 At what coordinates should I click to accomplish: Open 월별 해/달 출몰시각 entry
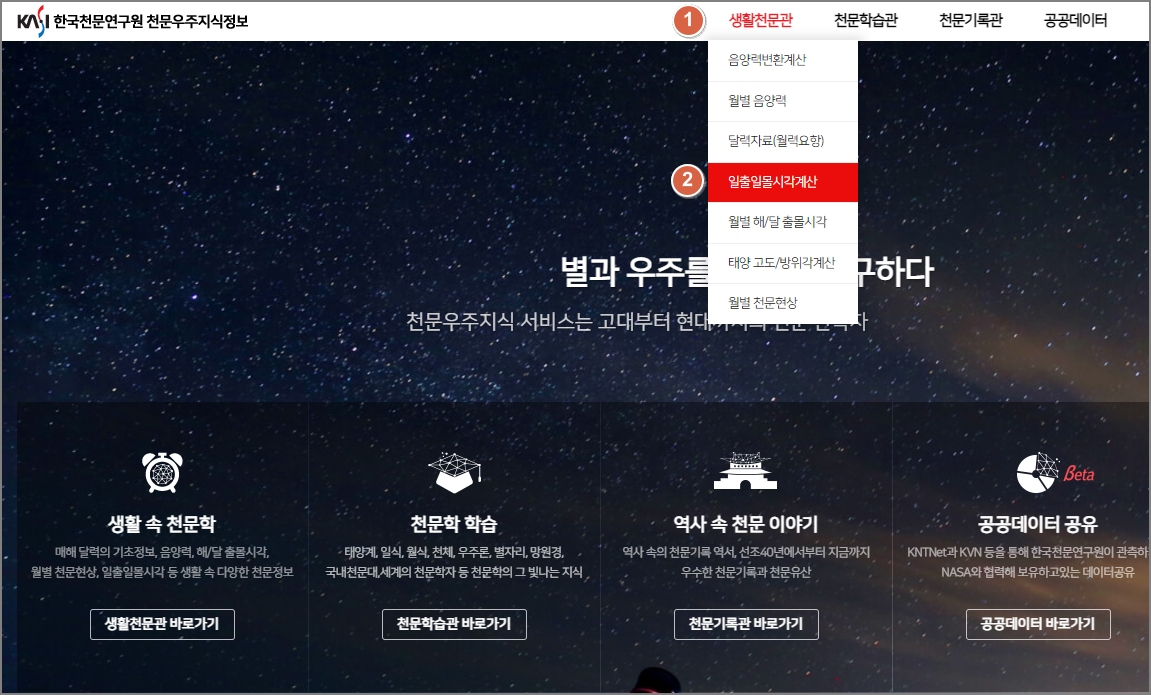pos(783,222)
